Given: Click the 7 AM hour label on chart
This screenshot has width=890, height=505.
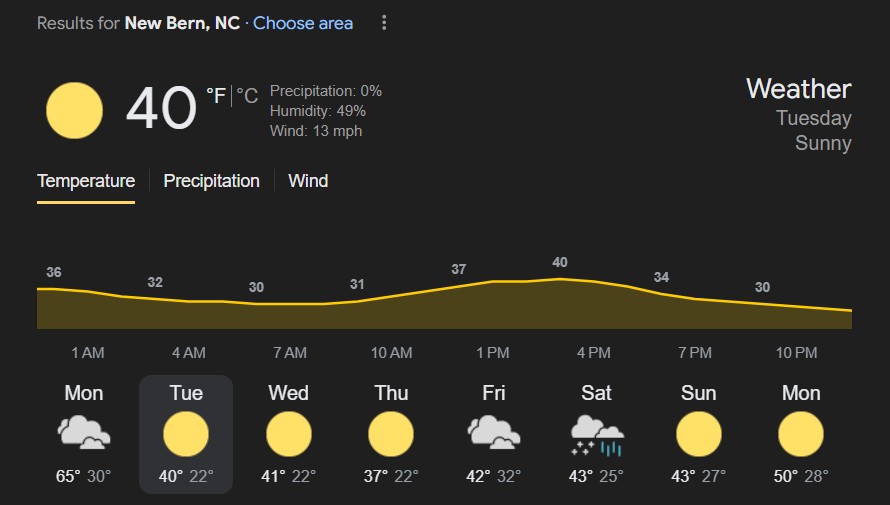Looking at the screenshot, I should click(x=290, y=353).
